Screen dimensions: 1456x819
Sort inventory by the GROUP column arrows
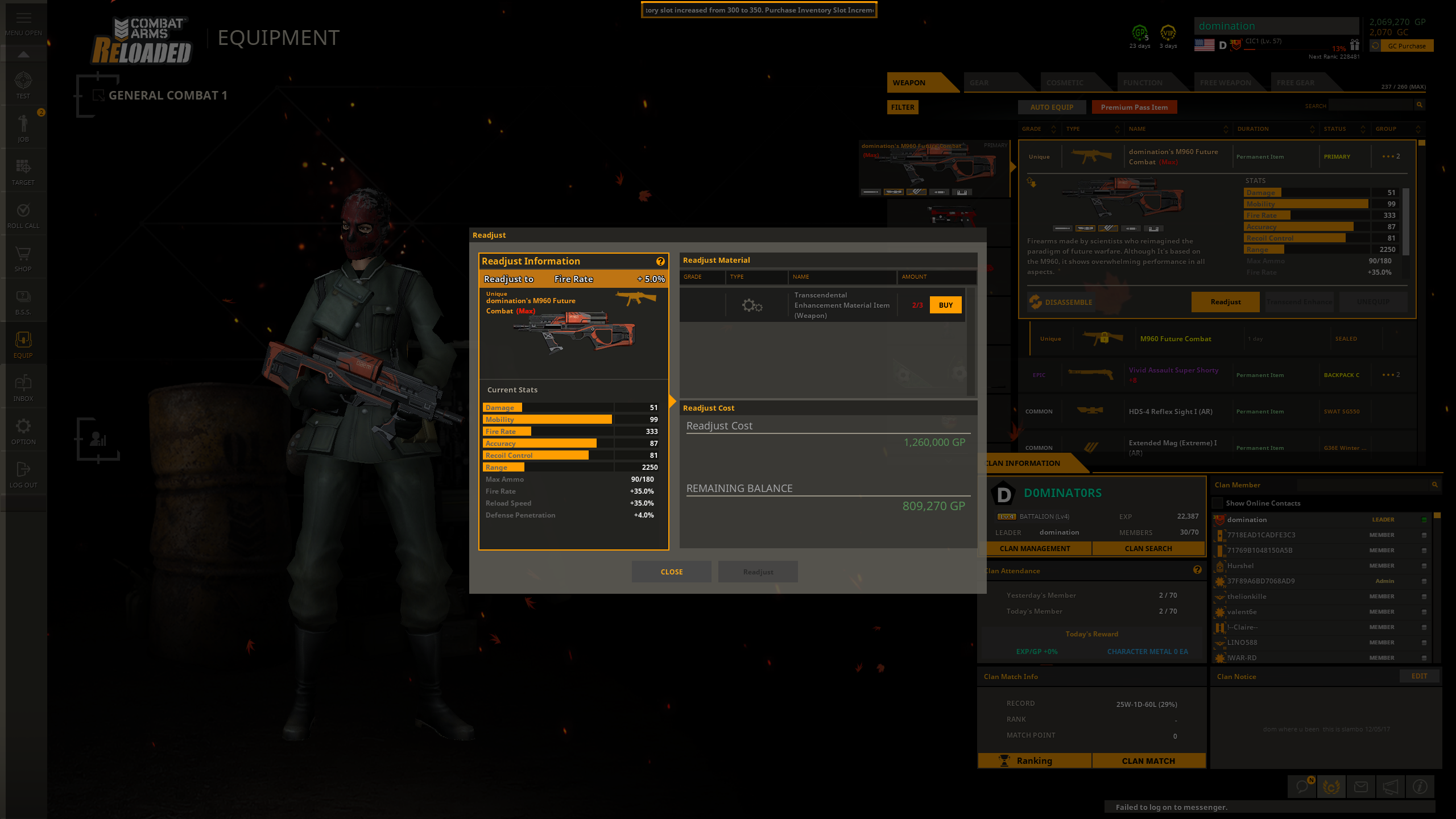click(1418, 129)
